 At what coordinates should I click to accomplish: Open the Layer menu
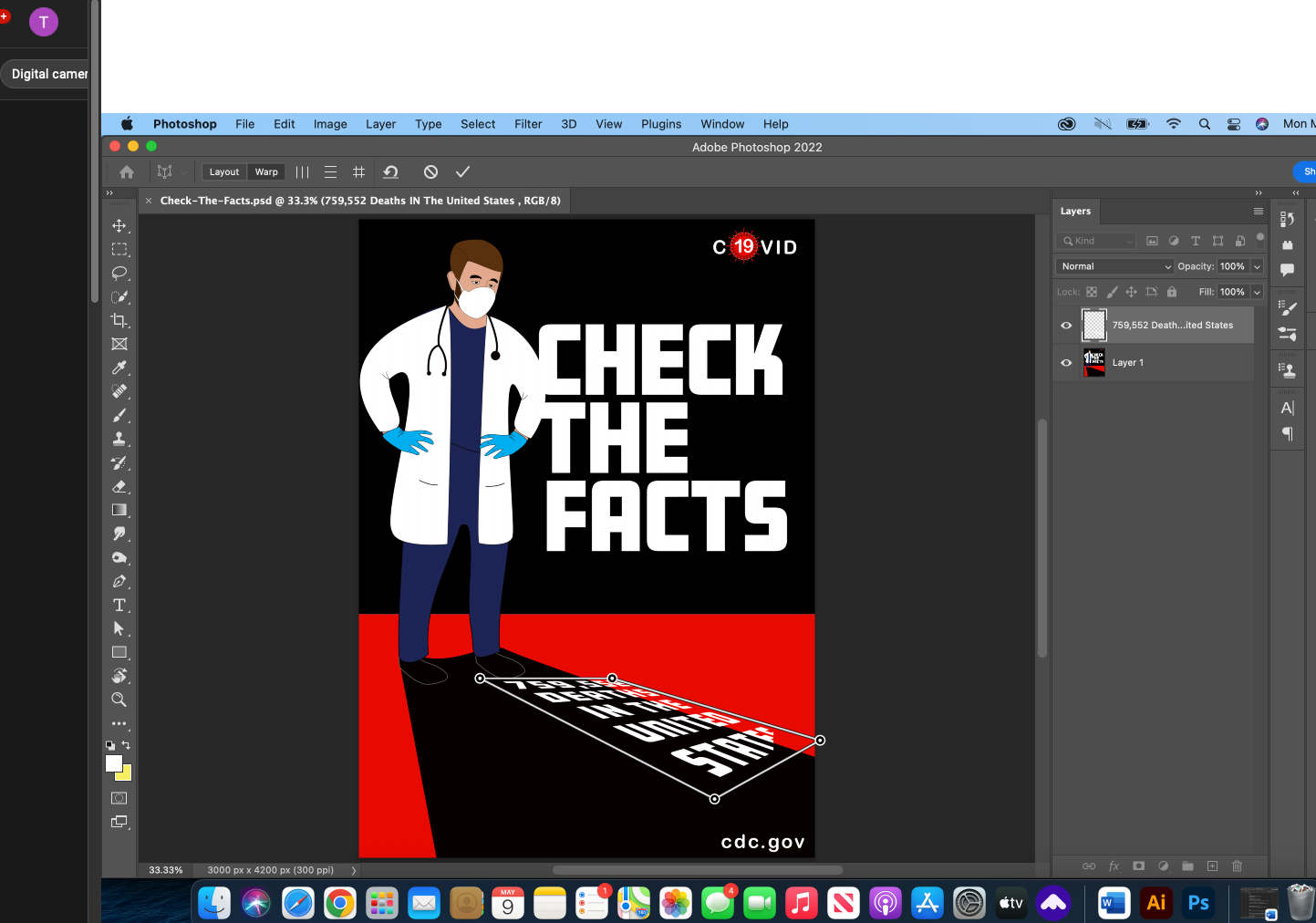pyautogui.click(x=380, y=124)
